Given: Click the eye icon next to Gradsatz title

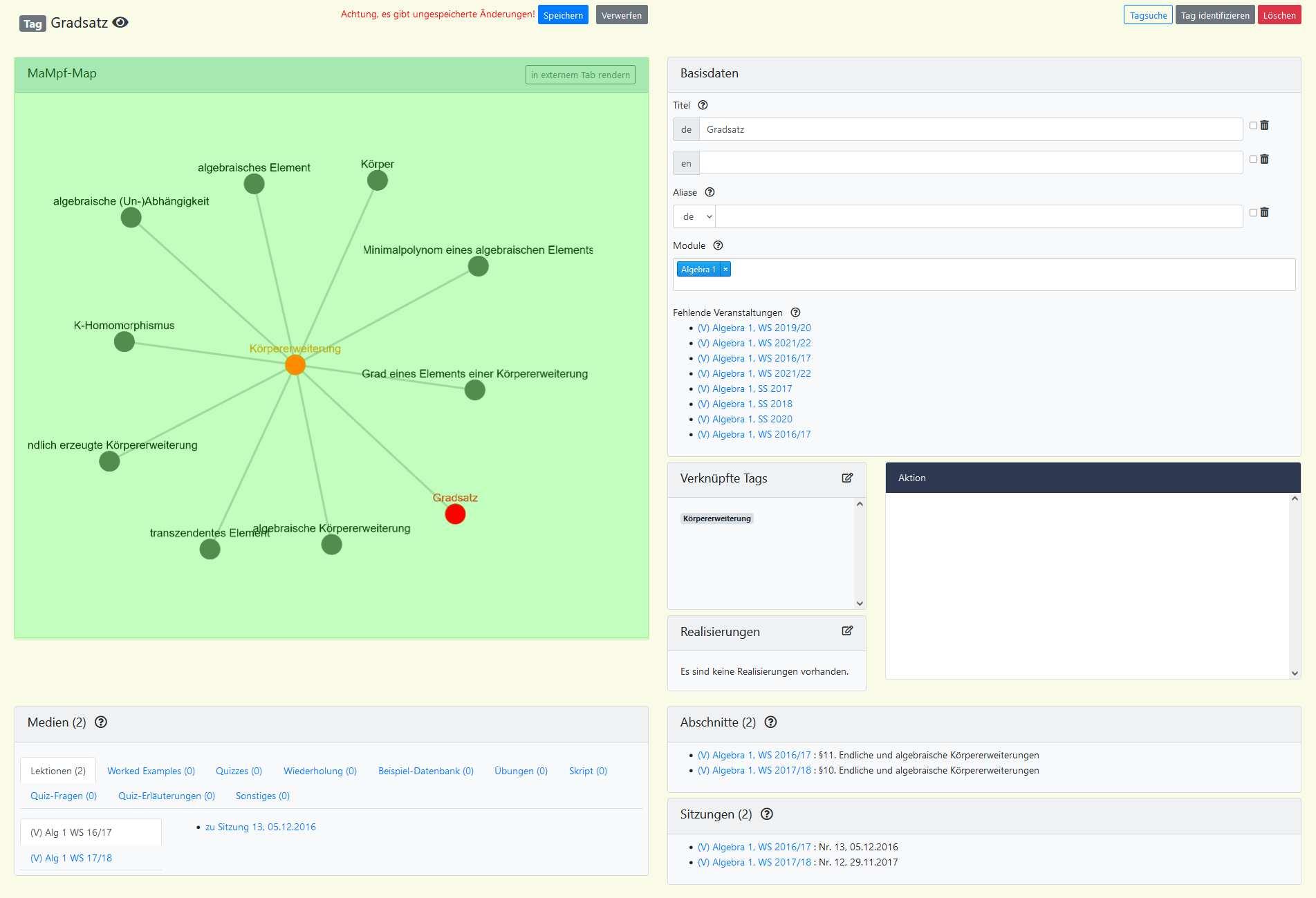Looking at the screenshot, I should pos(120,23).
